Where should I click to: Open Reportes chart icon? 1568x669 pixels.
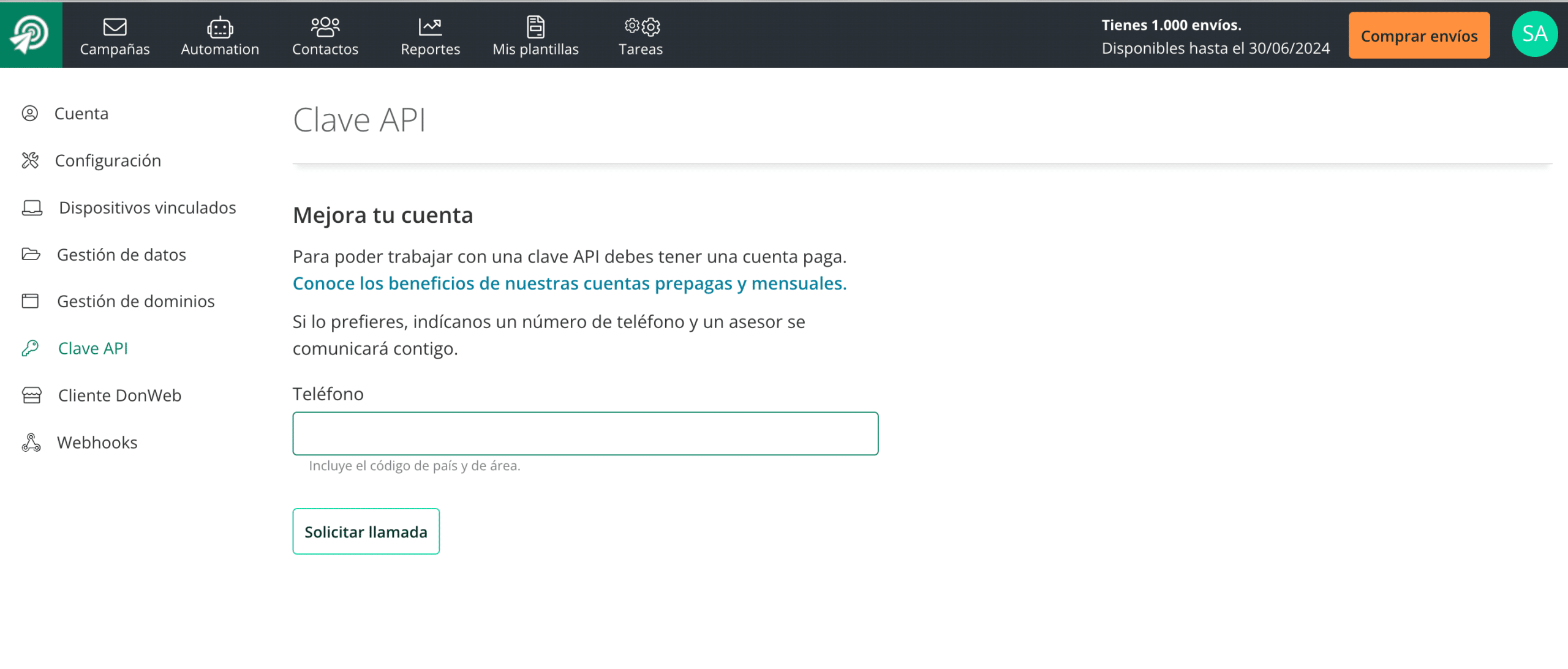click(430, 27)
